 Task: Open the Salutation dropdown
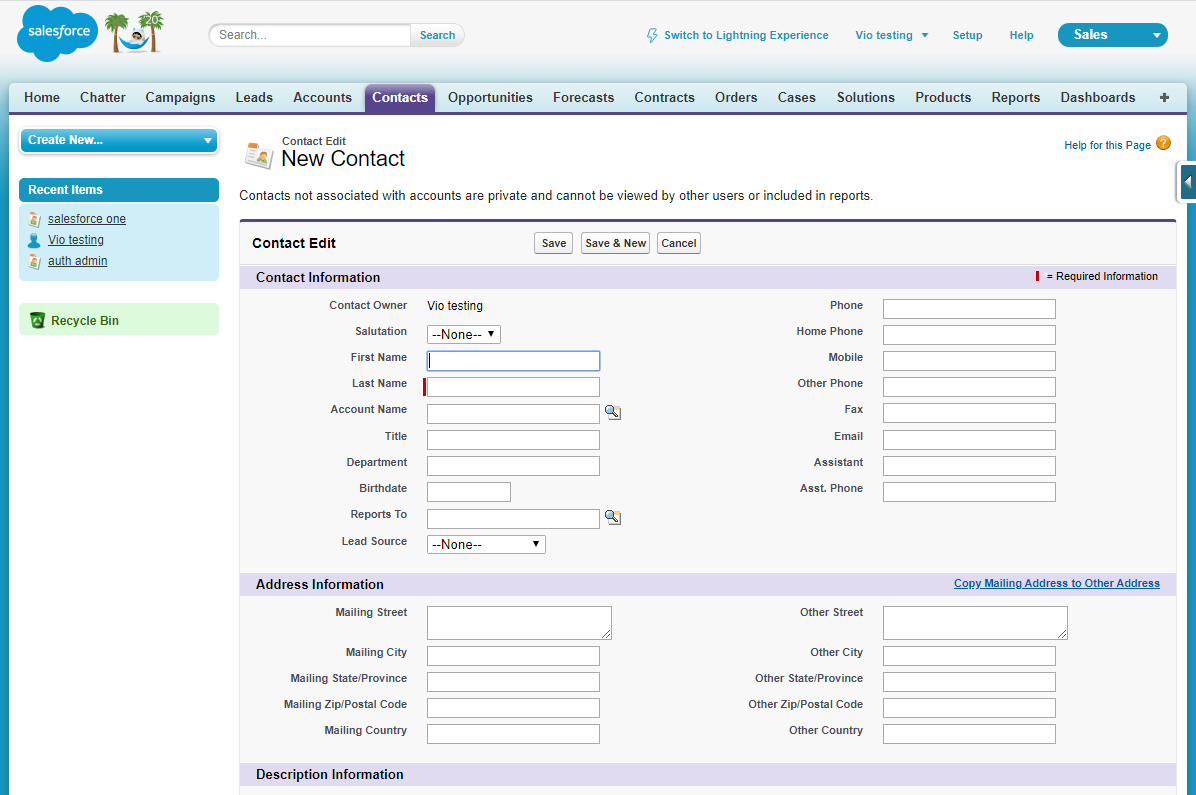(x=464, y=334)
